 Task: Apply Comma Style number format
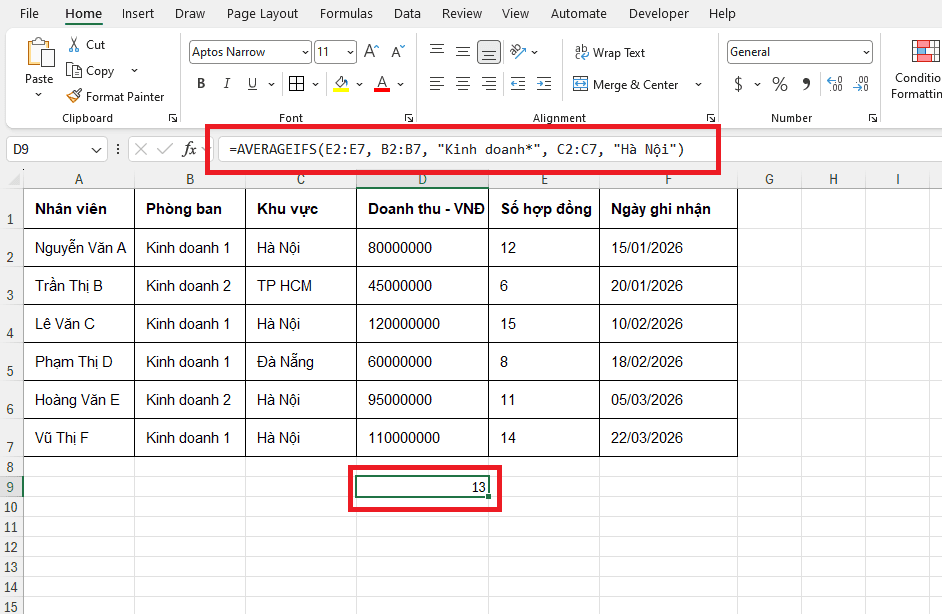[x=806, y=84]
